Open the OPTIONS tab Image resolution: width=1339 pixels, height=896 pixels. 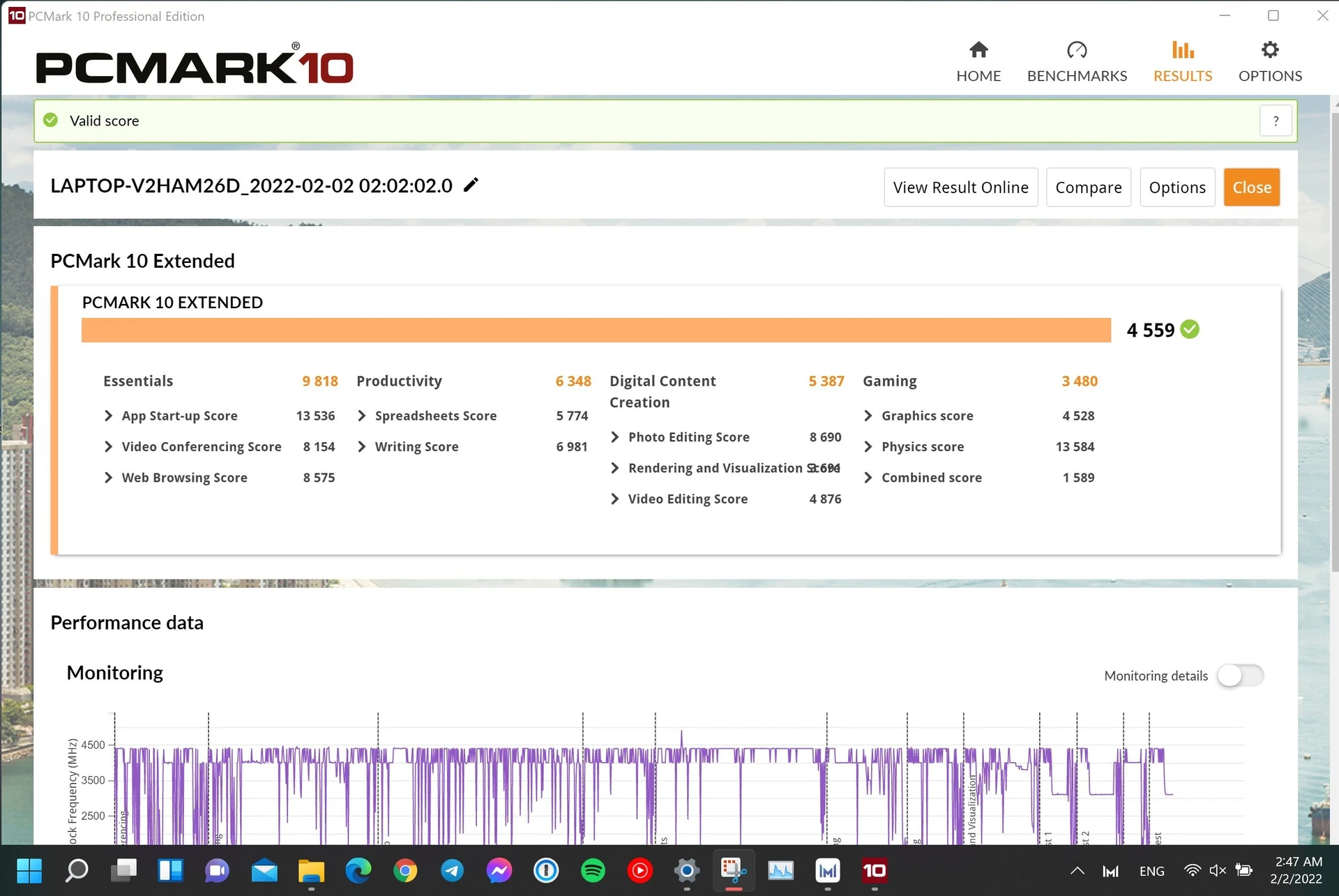click(1270, 62)
